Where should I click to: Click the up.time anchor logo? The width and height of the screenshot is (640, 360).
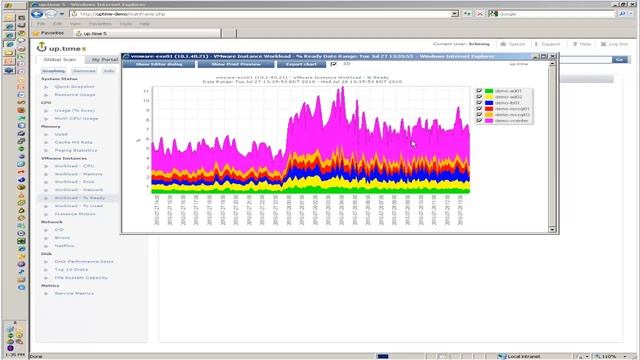(41, 47)
